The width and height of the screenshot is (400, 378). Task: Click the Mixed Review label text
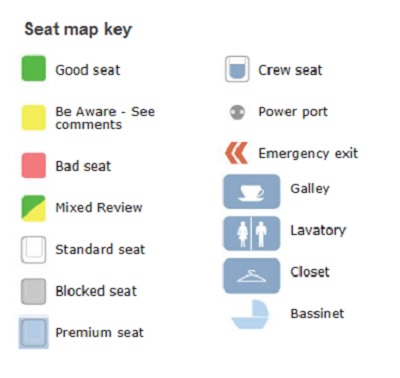[x=99, y=208]
